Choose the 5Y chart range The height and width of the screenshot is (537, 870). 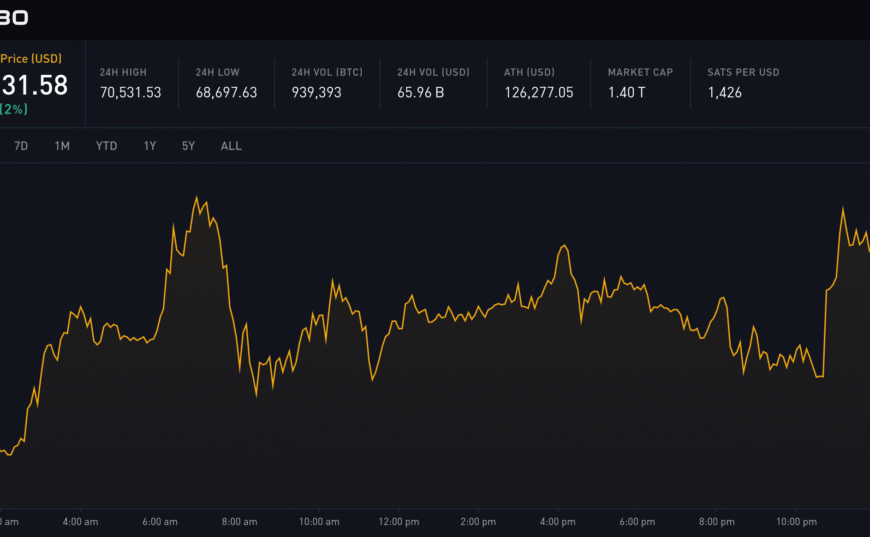click(189, 146)
